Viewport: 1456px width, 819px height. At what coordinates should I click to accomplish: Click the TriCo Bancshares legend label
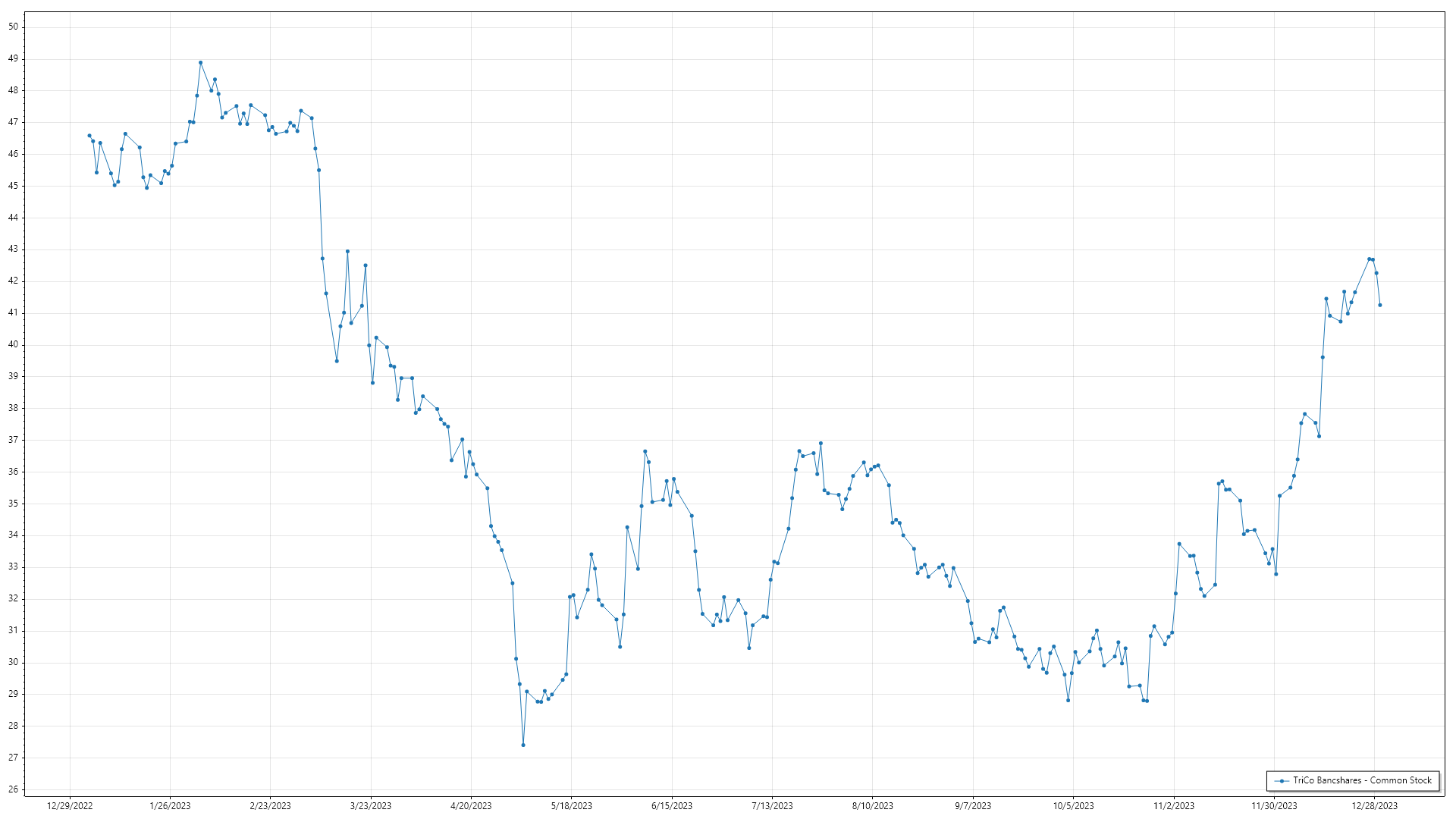[1362, 780]
